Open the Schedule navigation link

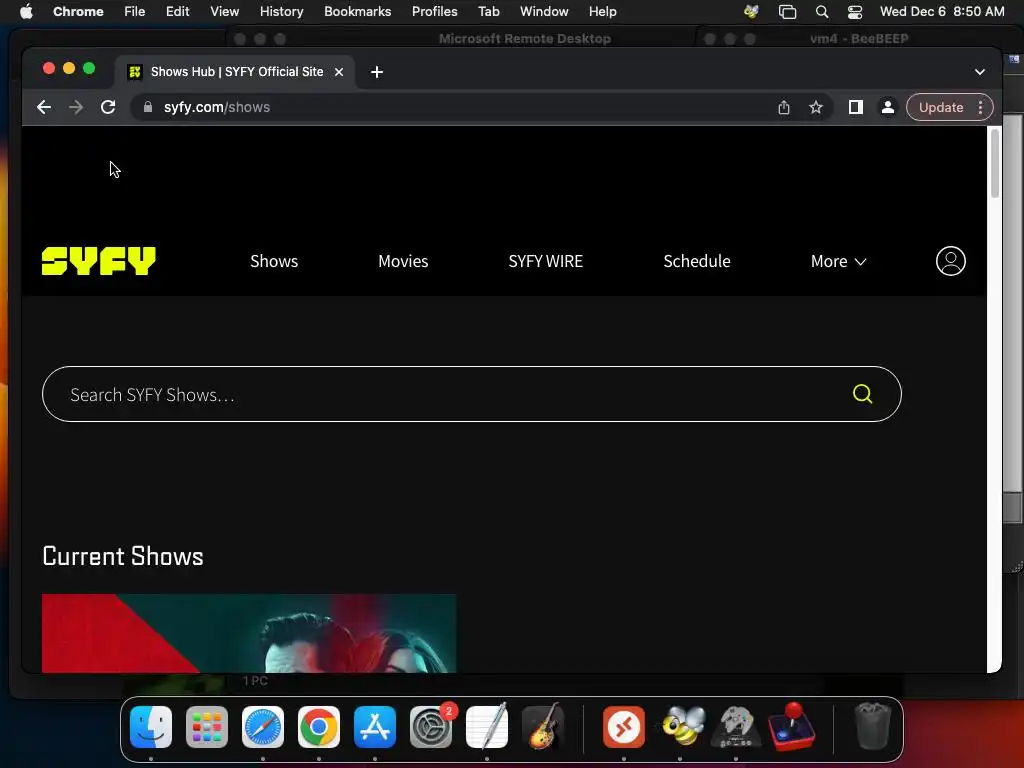697,261
